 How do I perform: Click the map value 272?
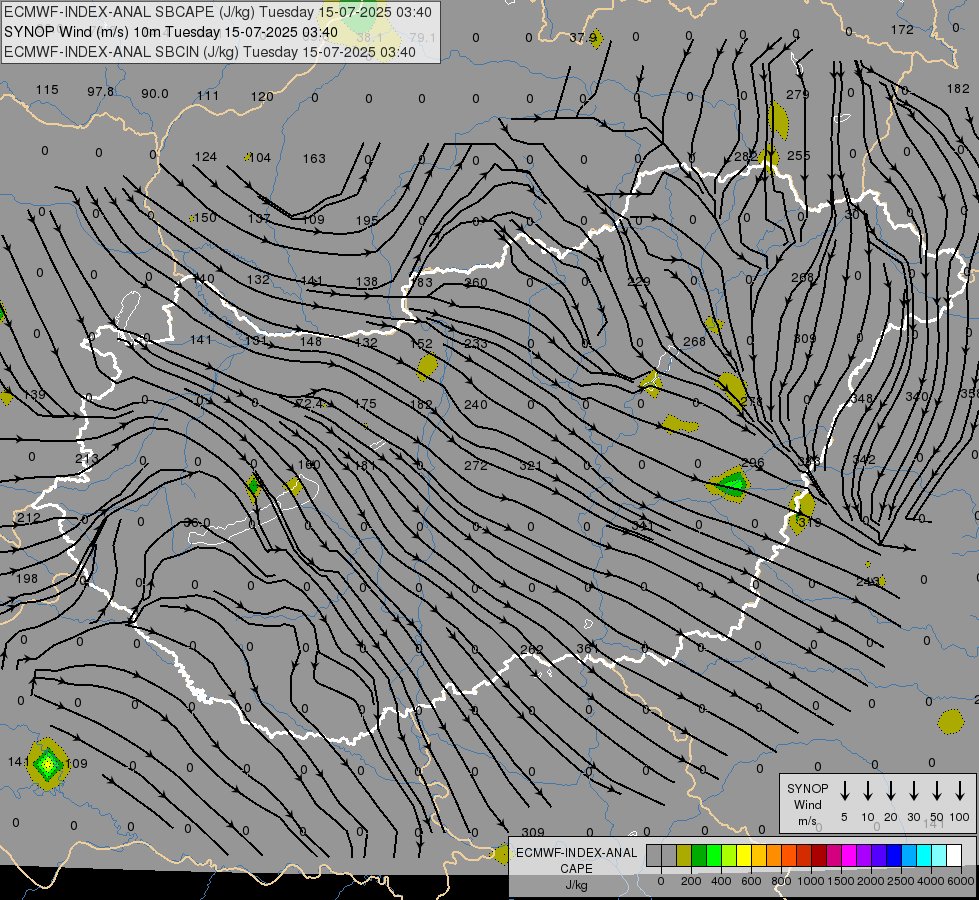point(476,465)
